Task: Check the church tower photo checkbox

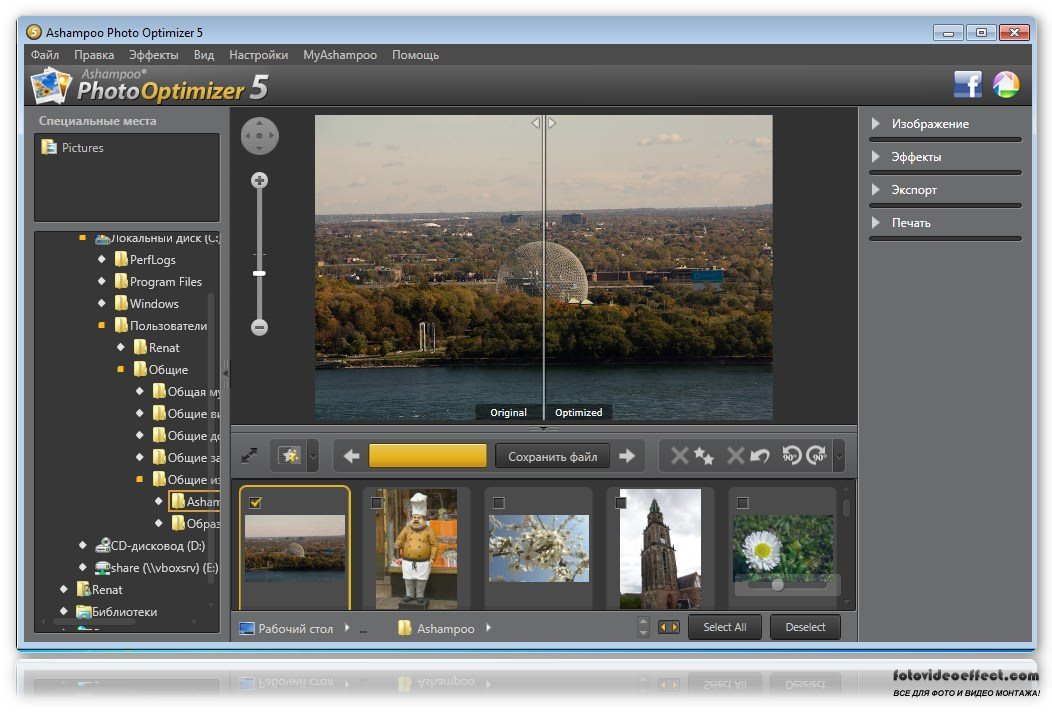Action: point(621,503)
